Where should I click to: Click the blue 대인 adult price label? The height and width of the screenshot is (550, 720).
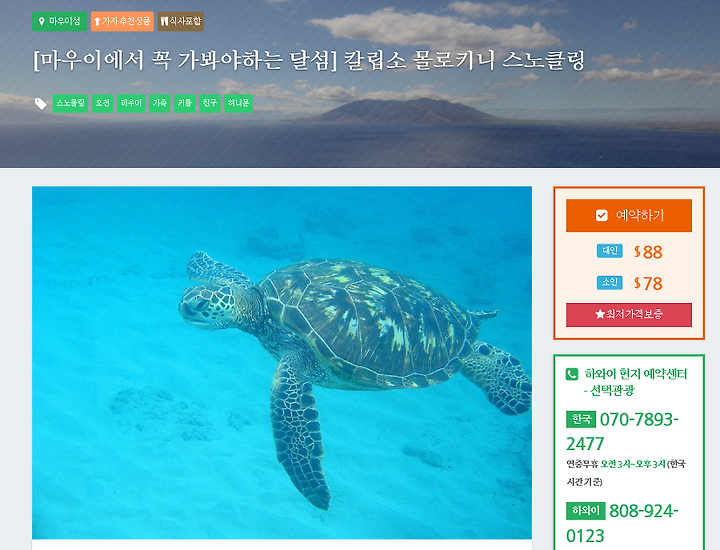(x=609, y=251)
